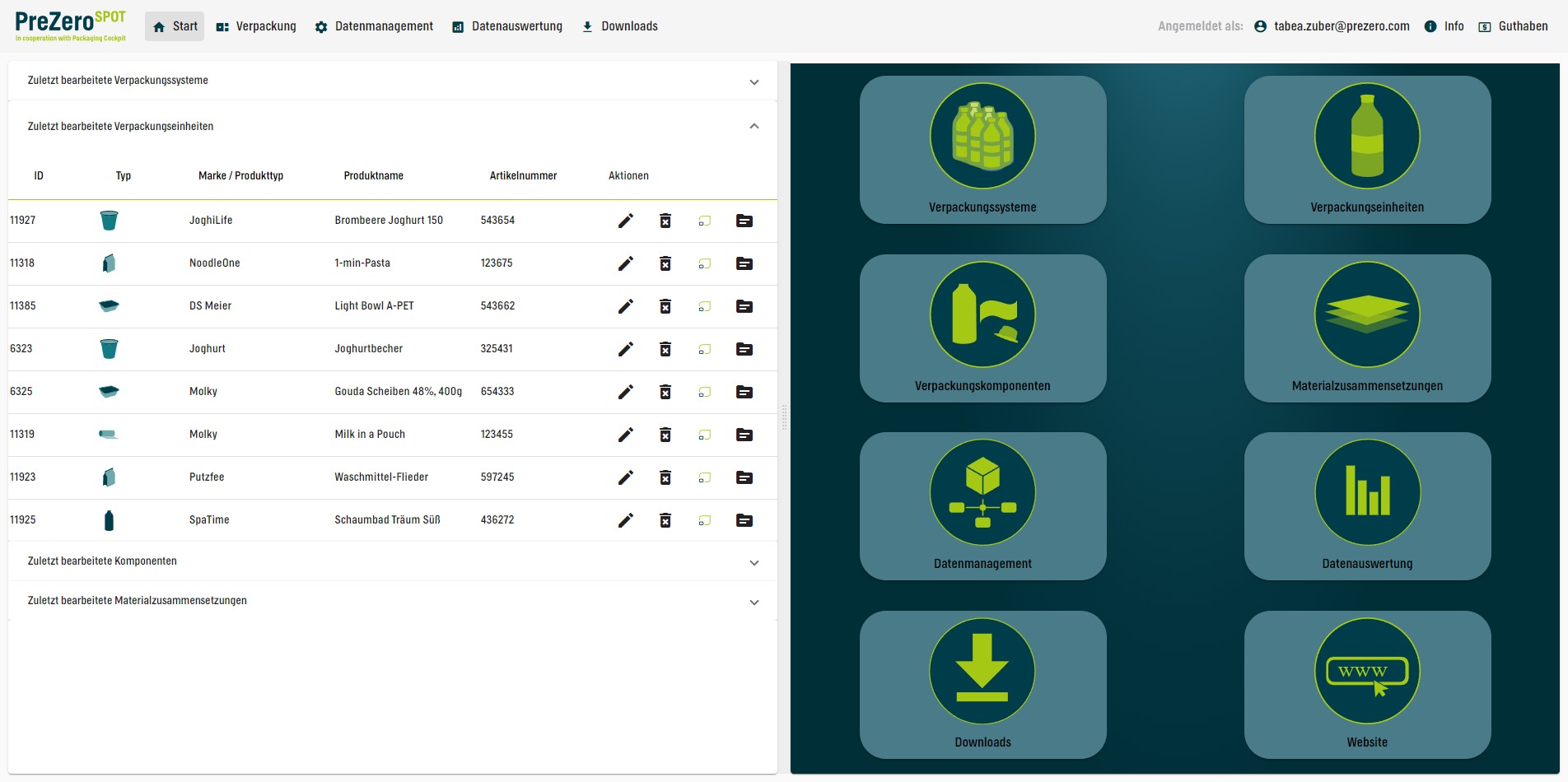Click the green outline icon for Light Bowl A-PET
This screenshot has height=782, width=1568.
[705, 306]
